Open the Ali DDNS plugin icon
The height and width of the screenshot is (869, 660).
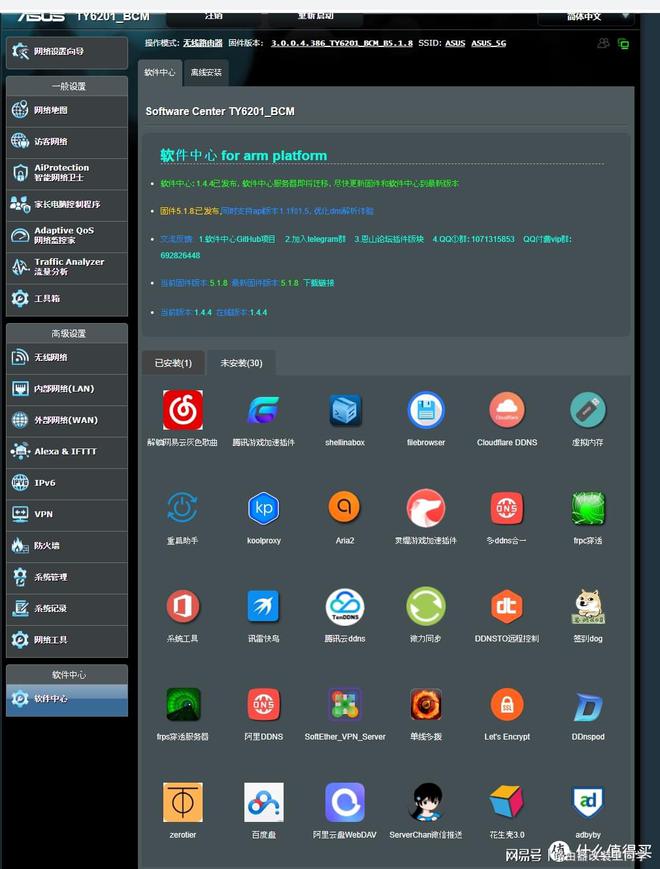click(263, 704)
